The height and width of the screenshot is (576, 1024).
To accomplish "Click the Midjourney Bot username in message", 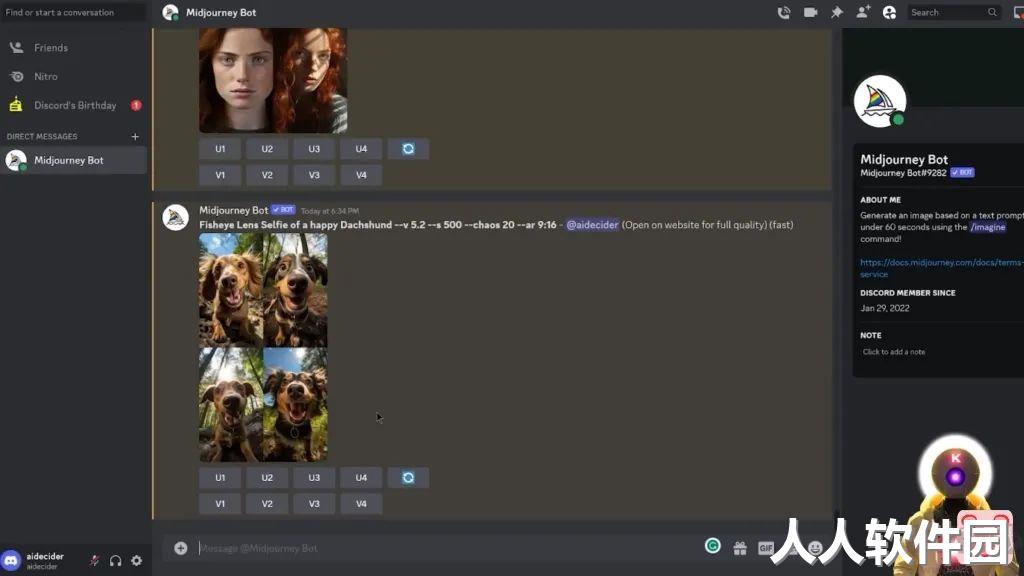I will point(234,210).
